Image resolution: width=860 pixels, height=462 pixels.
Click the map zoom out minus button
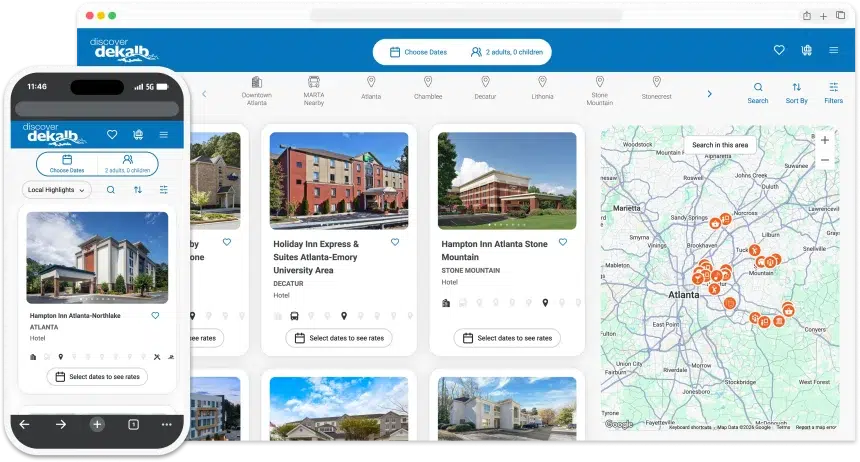click(825, 160)
